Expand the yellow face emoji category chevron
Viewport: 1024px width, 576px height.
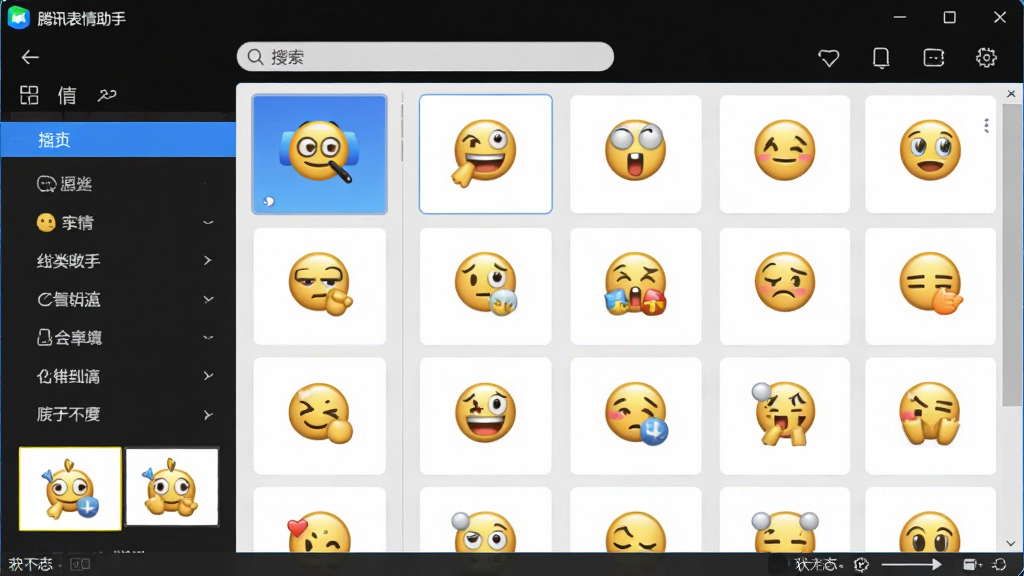click(x=208, y=223)
